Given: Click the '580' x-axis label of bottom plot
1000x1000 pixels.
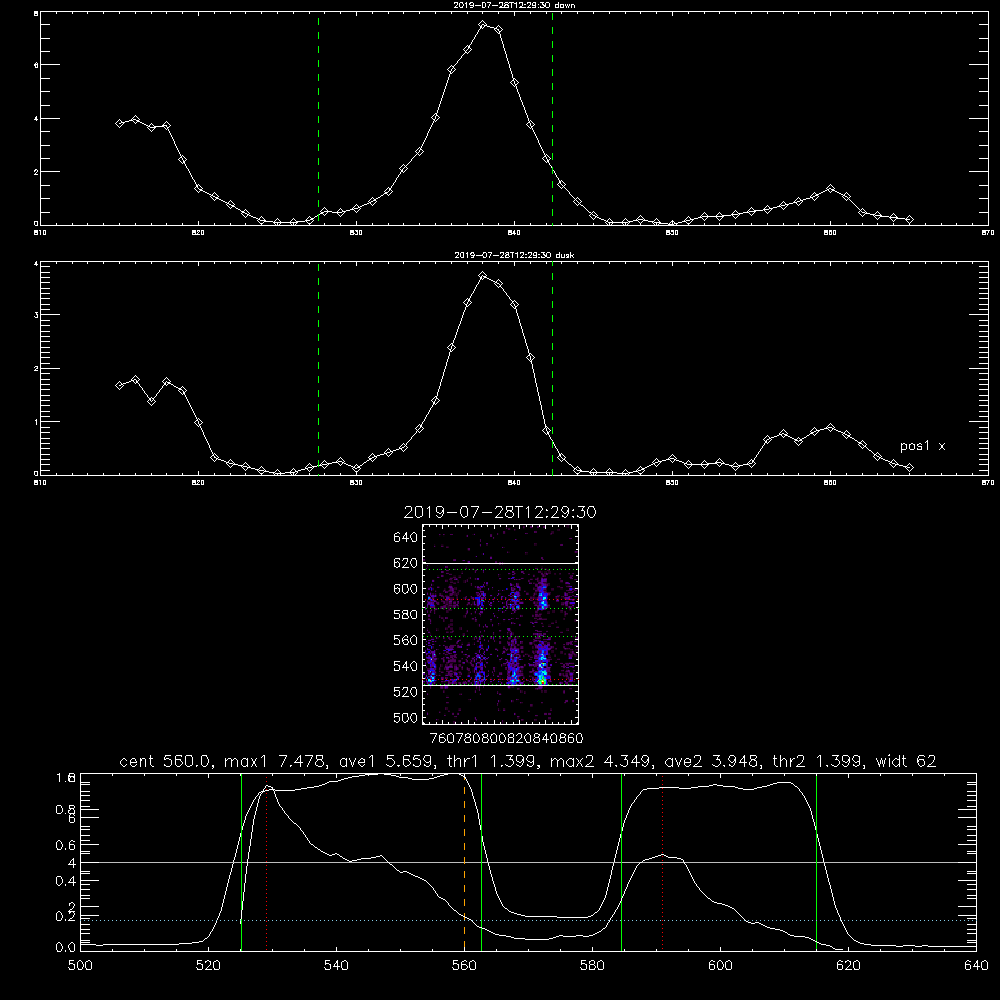Looking at the screenshot, I should (x=592, y=966).
